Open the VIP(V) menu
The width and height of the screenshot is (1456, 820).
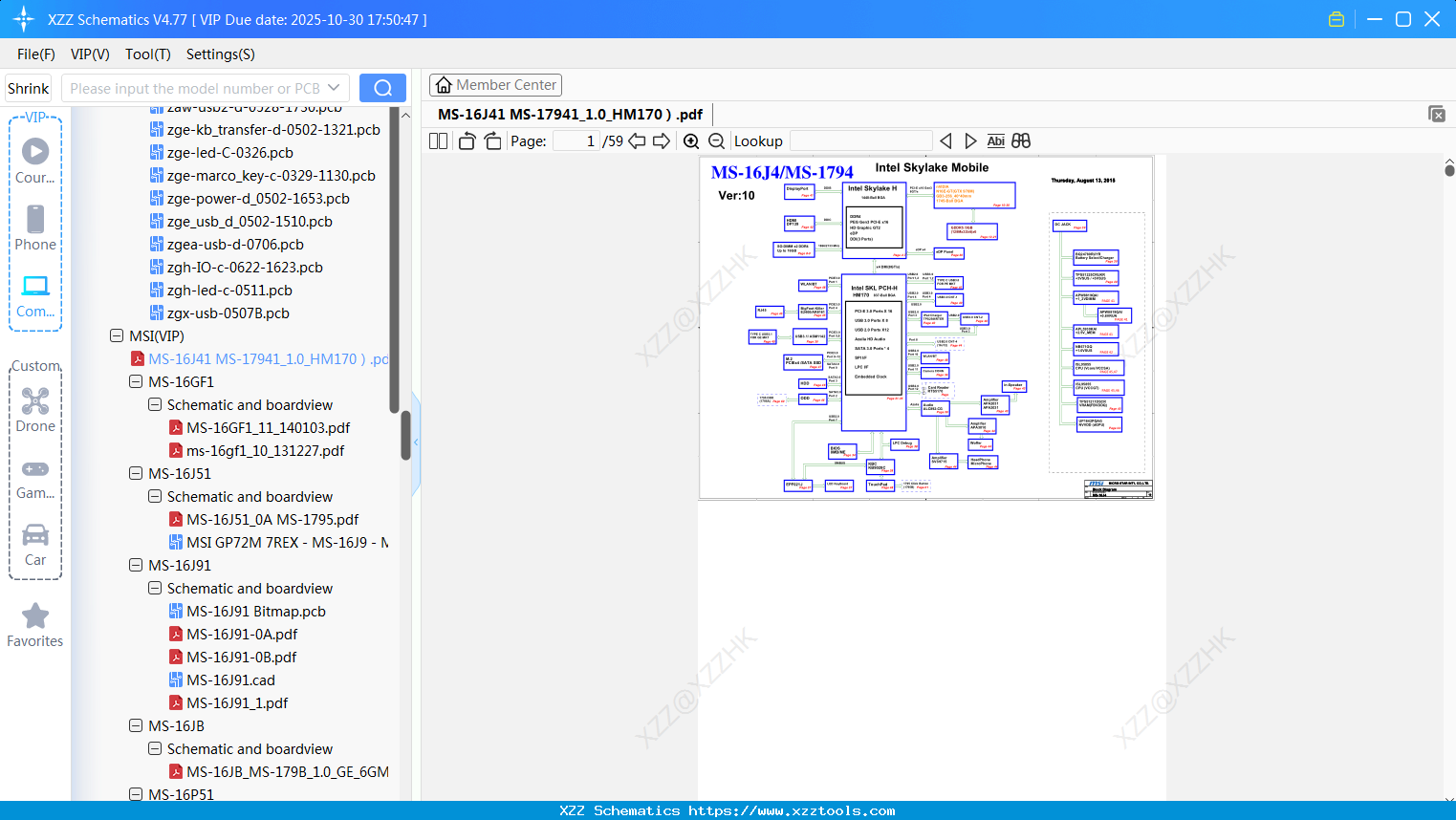coord(90,54)
